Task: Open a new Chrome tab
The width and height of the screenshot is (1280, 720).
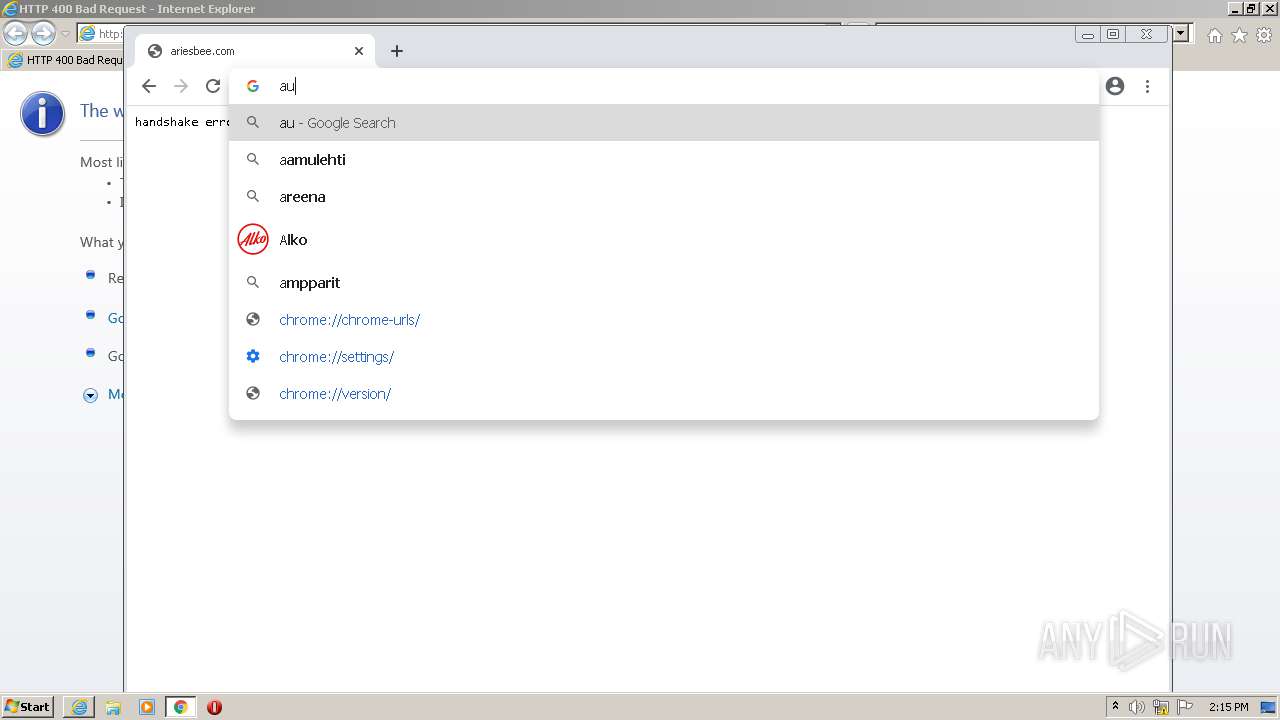Action: tap(397, 51)
